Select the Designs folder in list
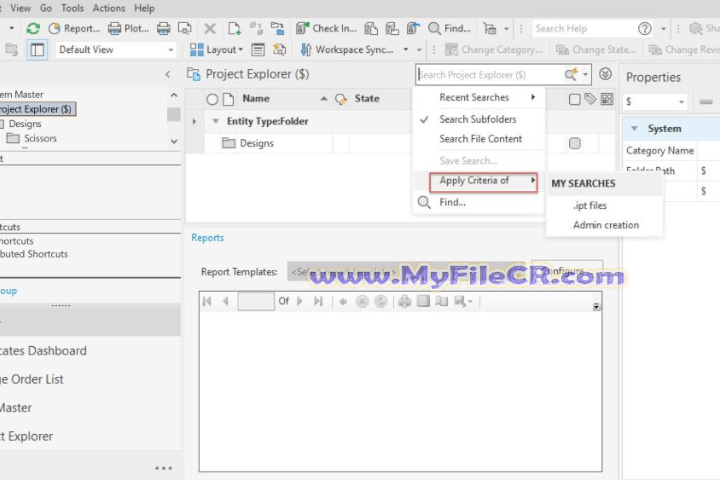This screenshot has height=480, width=720. [256, 143]
